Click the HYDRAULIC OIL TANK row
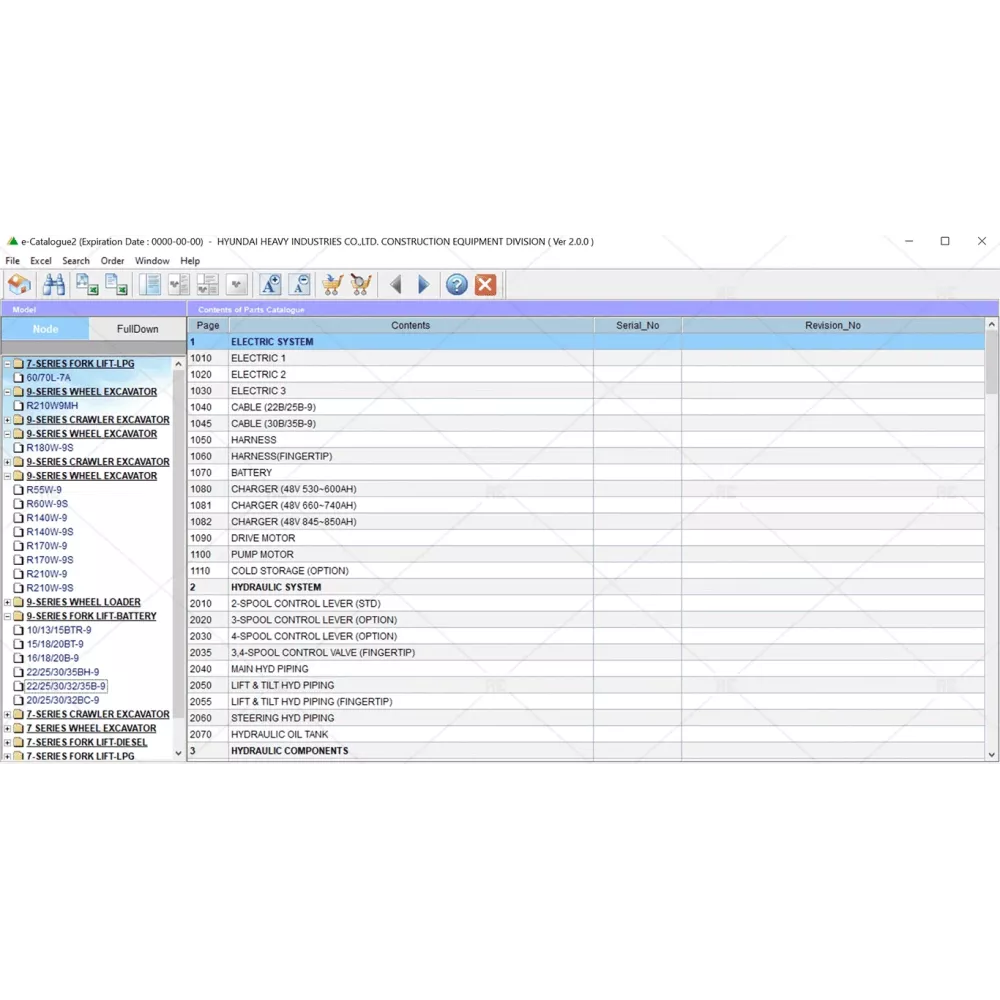 [x=279, y=734]
